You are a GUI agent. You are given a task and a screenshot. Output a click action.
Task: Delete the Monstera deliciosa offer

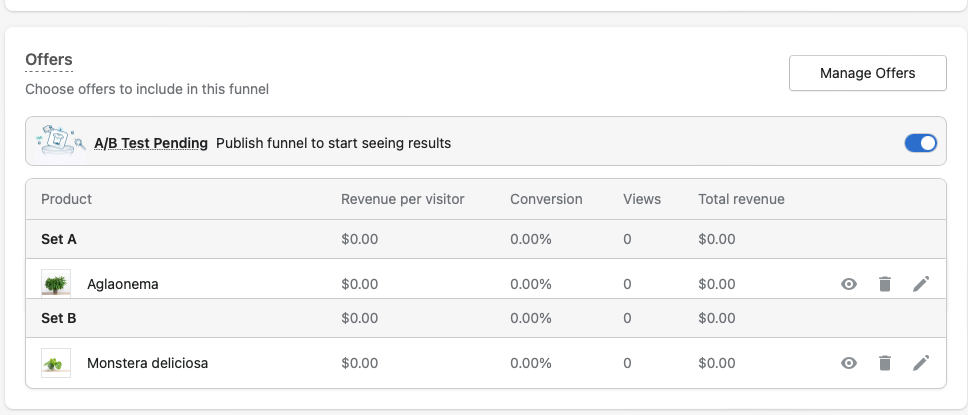pyautogui.click(x=884, y=363)
